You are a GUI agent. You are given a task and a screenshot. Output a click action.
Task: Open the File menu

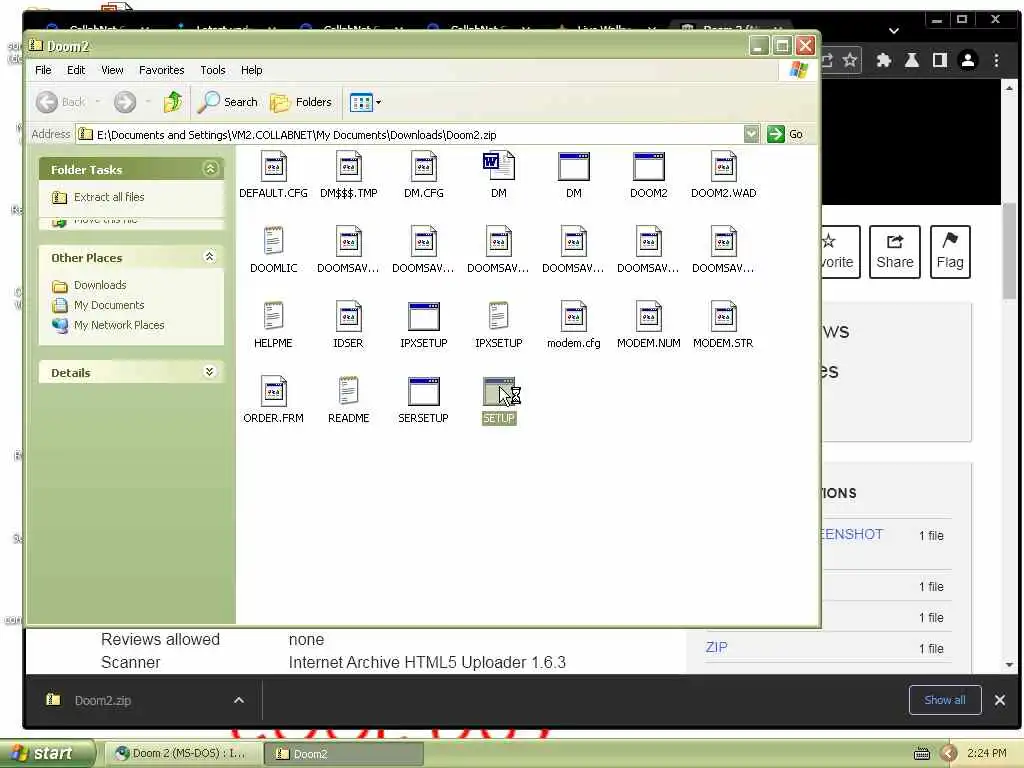[x=43, y=70]
